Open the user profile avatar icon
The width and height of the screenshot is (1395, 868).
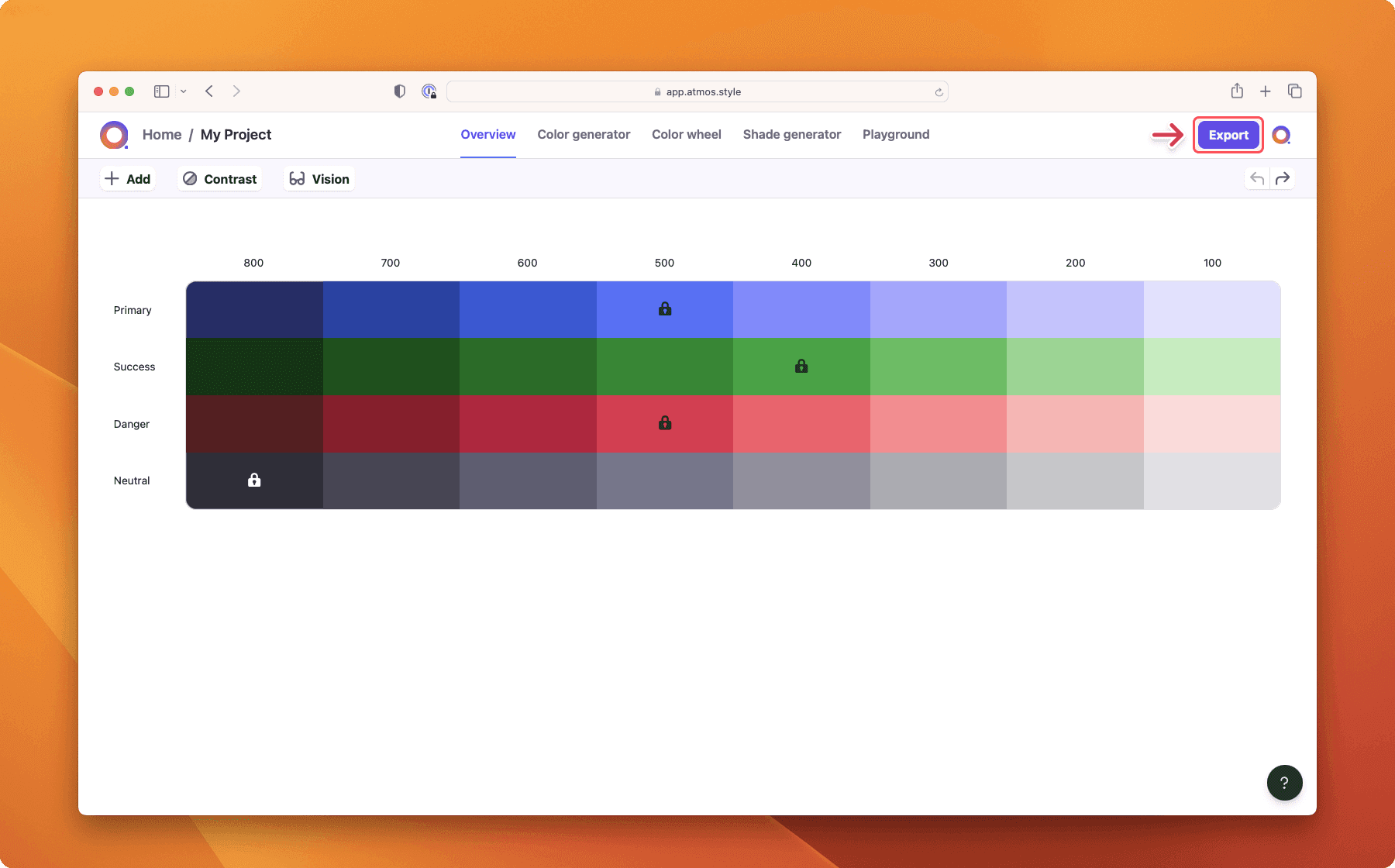pos(1281,135)
